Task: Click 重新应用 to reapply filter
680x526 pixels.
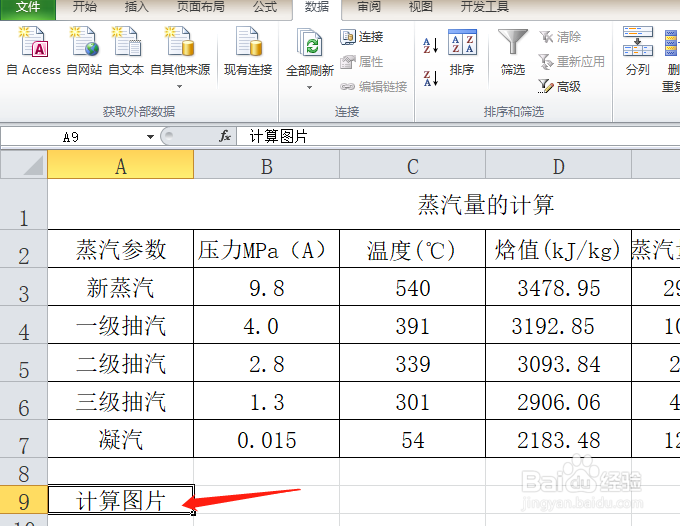Action: (x=572, y=62)
